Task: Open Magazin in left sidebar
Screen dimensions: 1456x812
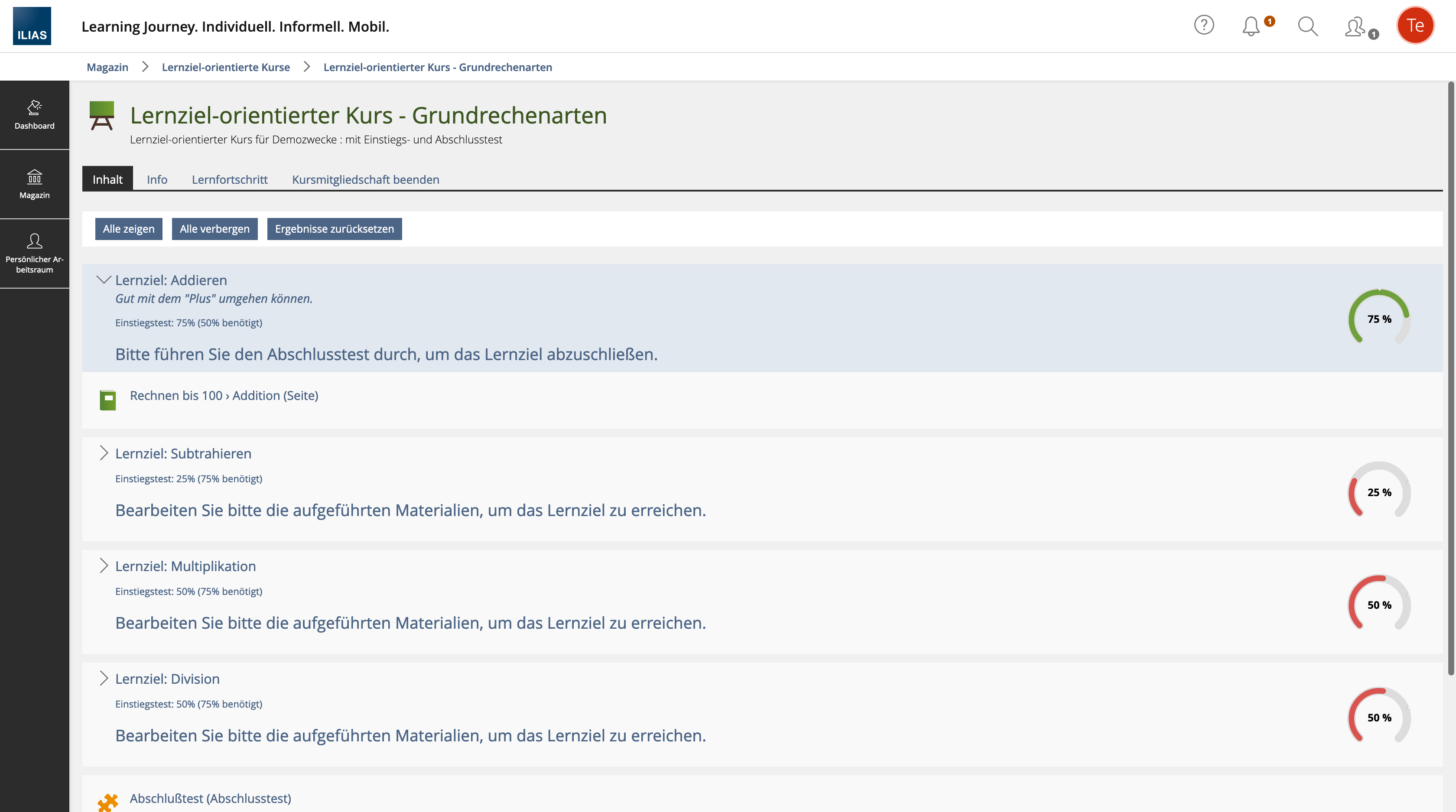Action: (35, 184)
